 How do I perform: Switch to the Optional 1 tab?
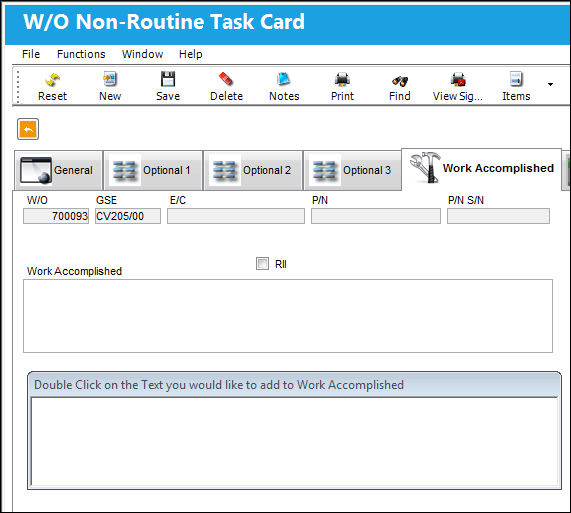(x=153, y=170)
